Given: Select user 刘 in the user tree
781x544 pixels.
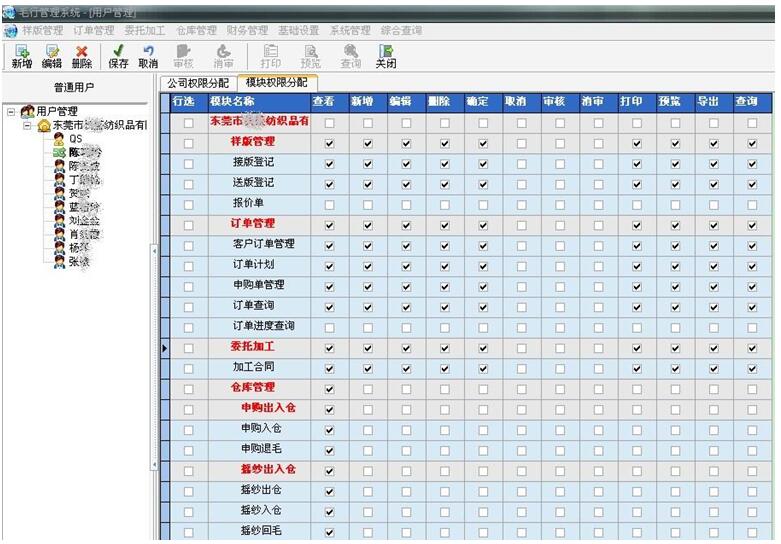Looking at the screenshot, I should 84,220.
